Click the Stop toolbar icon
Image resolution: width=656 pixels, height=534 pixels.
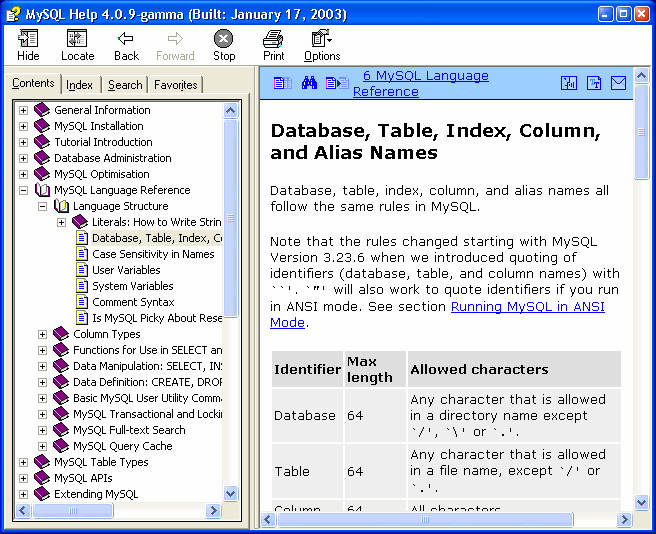click(x=223, y=39)
